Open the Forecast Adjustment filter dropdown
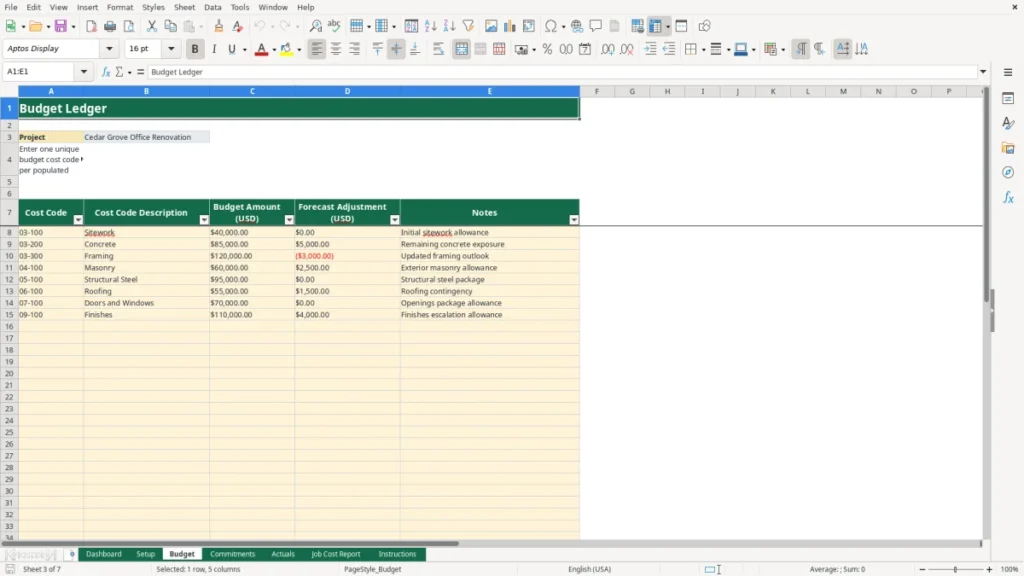 [x=394, y=220]
